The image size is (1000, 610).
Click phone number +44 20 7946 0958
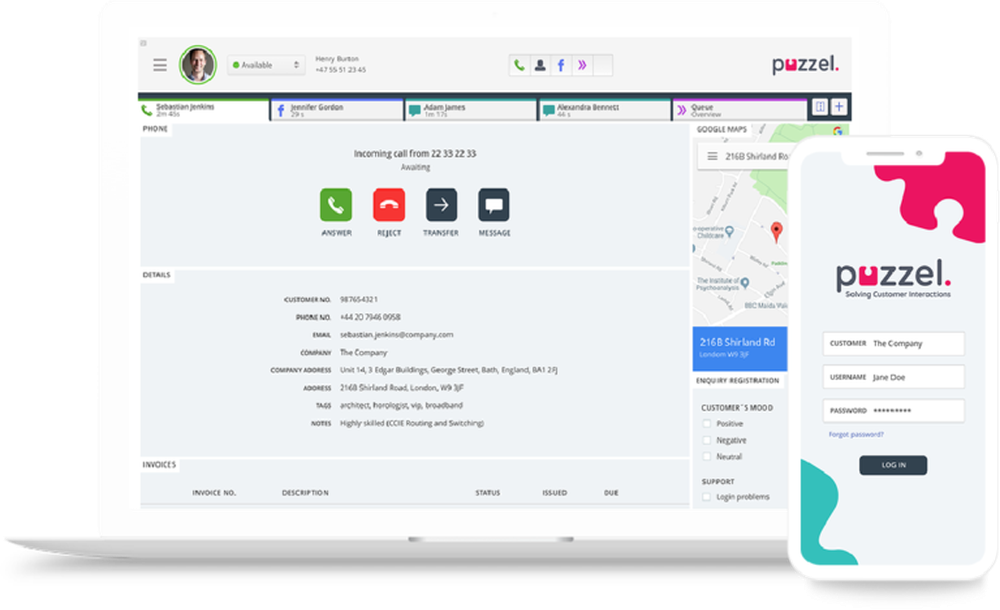(x=370, y=317)
